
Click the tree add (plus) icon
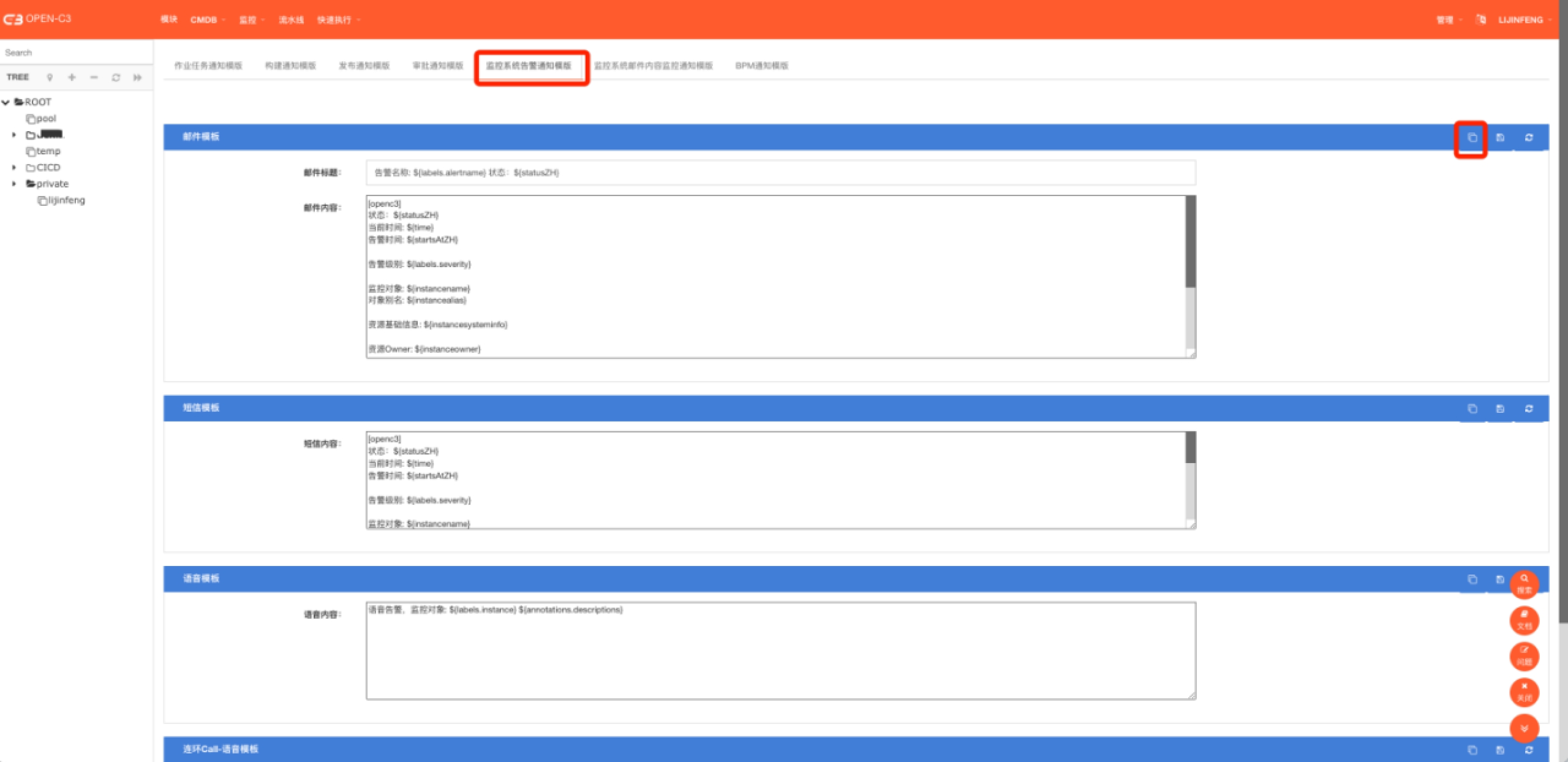pyautogui.click(x=72, y=77)
